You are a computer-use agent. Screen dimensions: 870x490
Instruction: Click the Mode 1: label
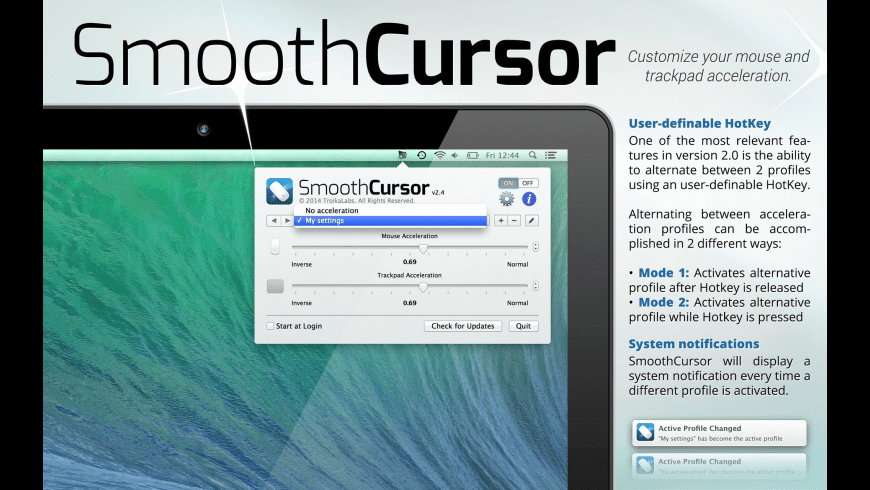[x=664, y=273]
